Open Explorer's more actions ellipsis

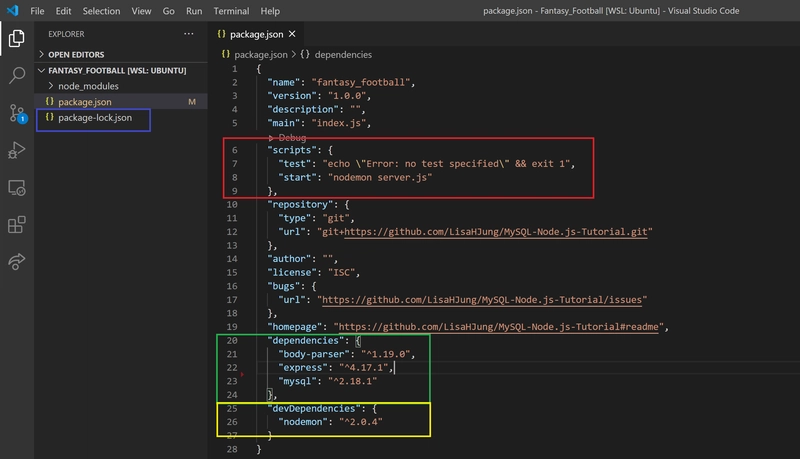point(189,34)
